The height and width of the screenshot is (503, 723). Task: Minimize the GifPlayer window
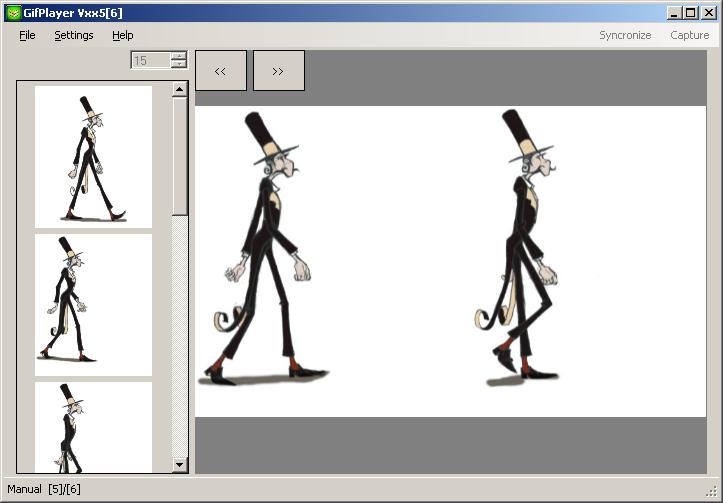(675, 13)
